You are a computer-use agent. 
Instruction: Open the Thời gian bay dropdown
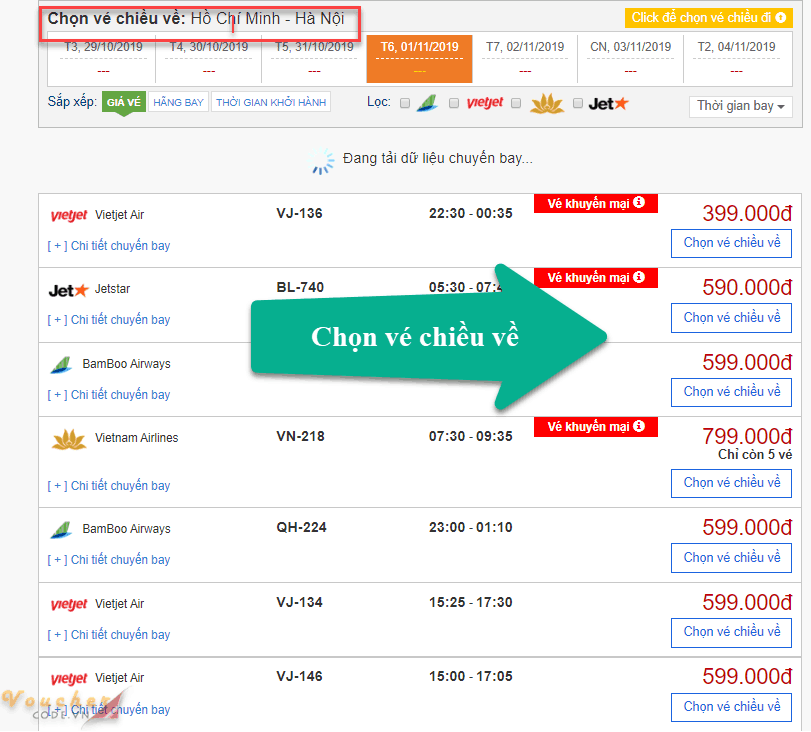(x=741, y=106)
